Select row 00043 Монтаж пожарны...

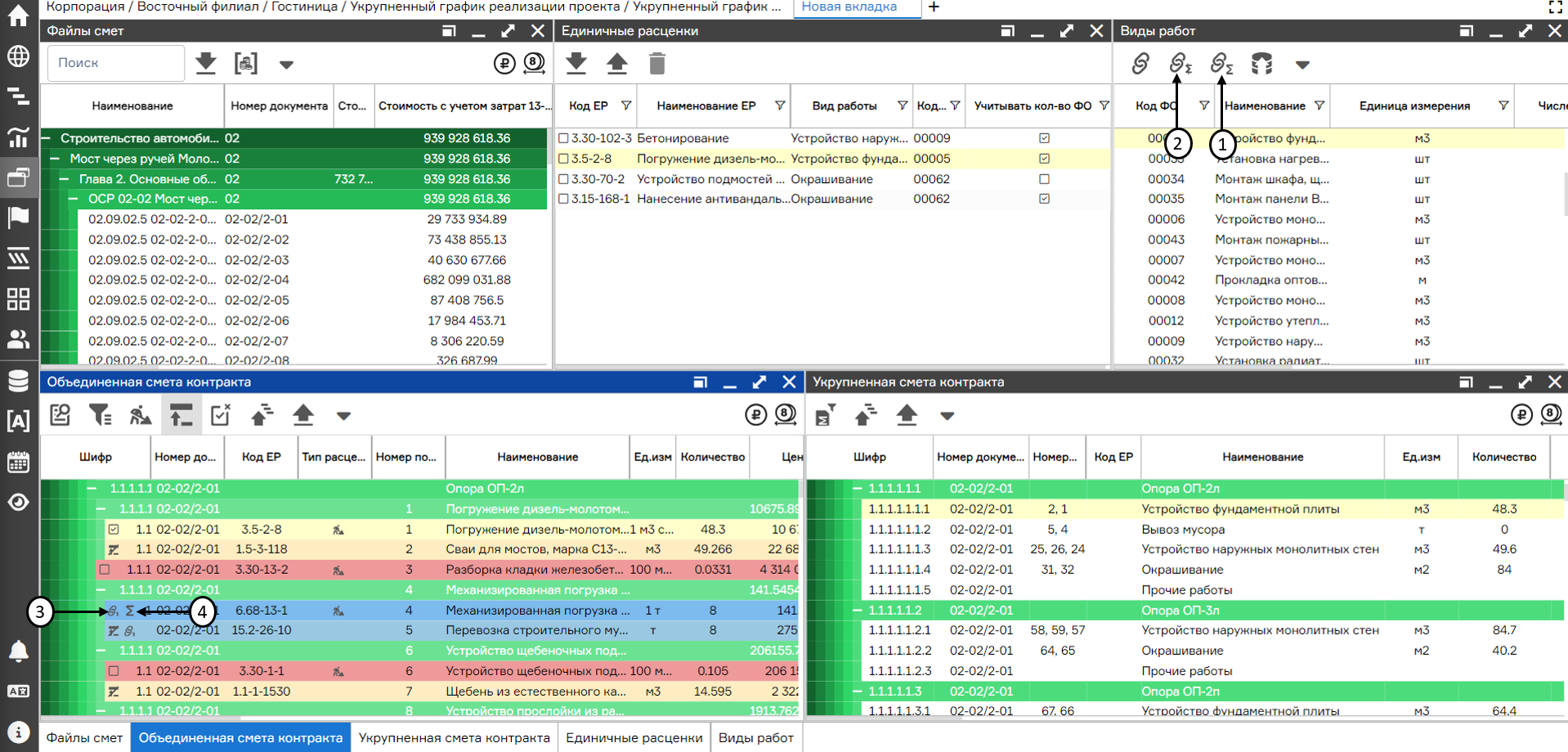pos(1340,239)
